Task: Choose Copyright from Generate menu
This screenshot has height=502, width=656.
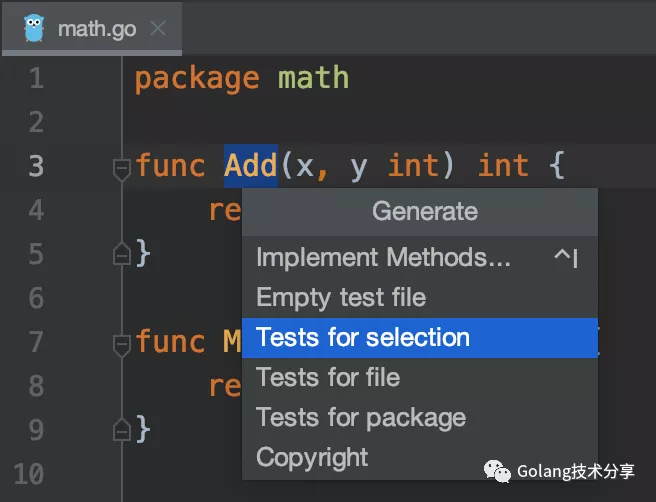Action: click(x=312, y=457)
